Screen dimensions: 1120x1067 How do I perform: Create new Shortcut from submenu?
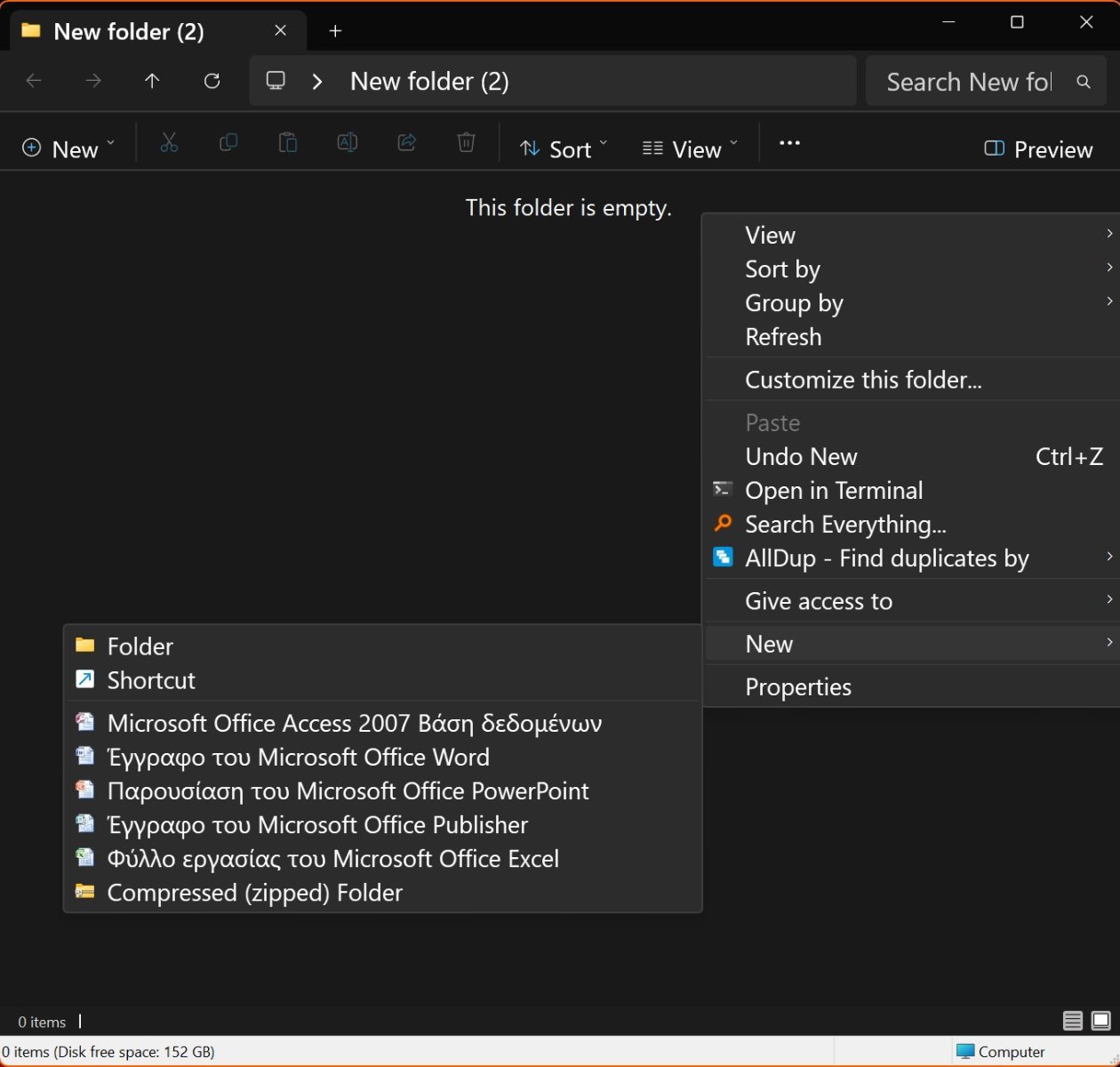(x=383, y=680)
